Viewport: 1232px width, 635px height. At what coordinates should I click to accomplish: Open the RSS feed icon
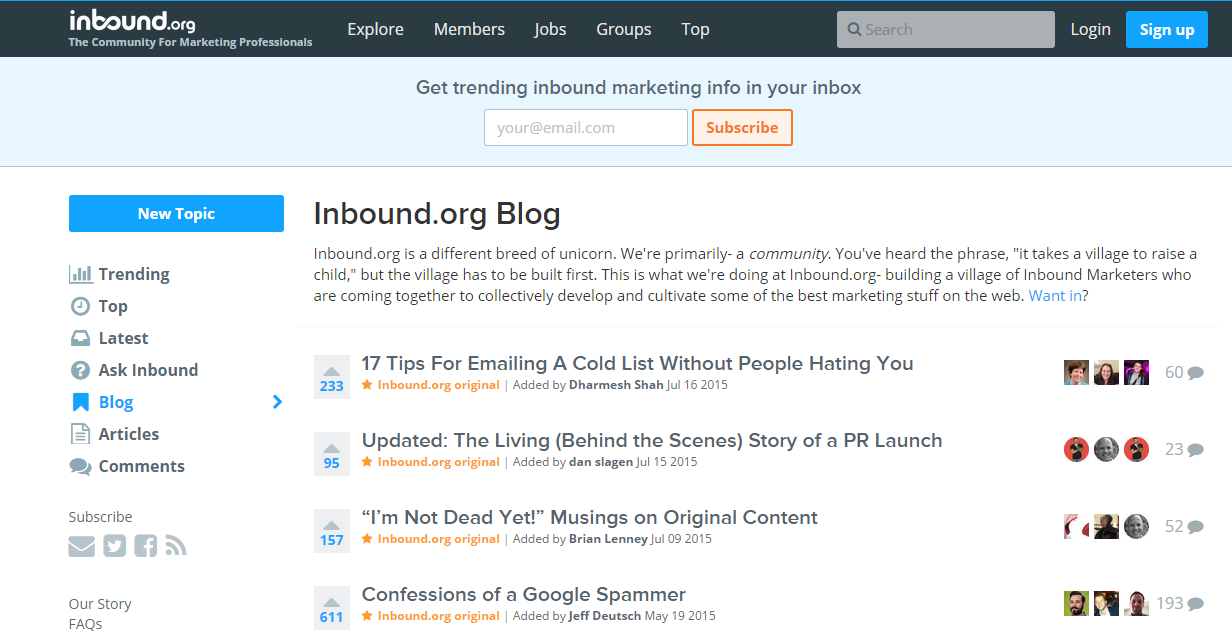pos(176,546)
